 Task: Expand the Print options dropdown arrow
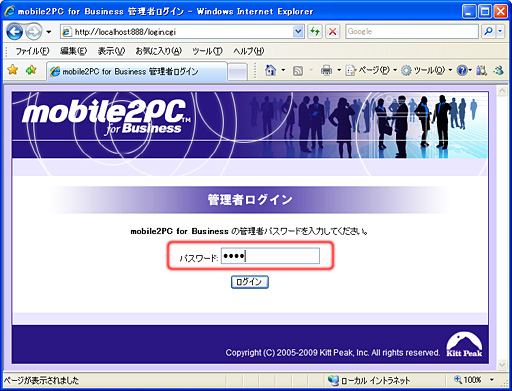[339, 70]
